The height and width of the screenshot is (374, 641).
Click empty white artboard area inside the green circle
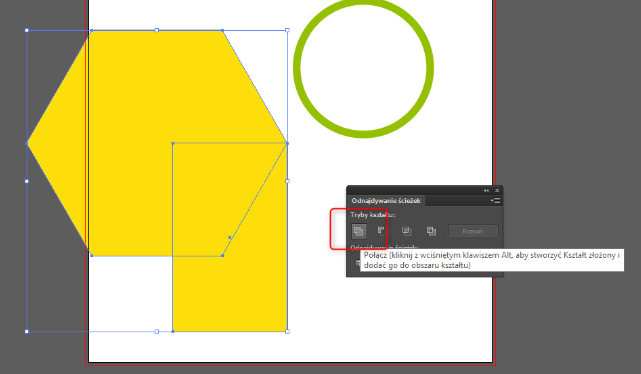pyautogui.click(x=363, y=68)
